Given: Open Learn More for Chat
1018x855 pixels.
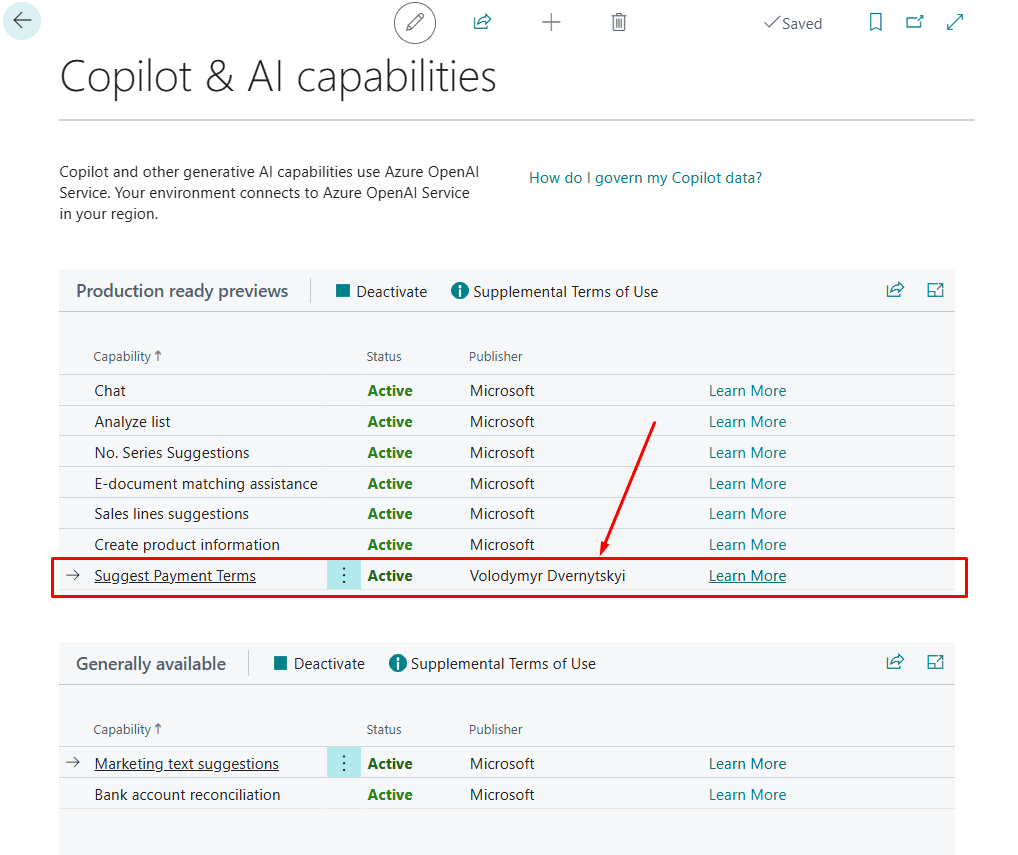Looking at the screenshot, I should (747, 391).
